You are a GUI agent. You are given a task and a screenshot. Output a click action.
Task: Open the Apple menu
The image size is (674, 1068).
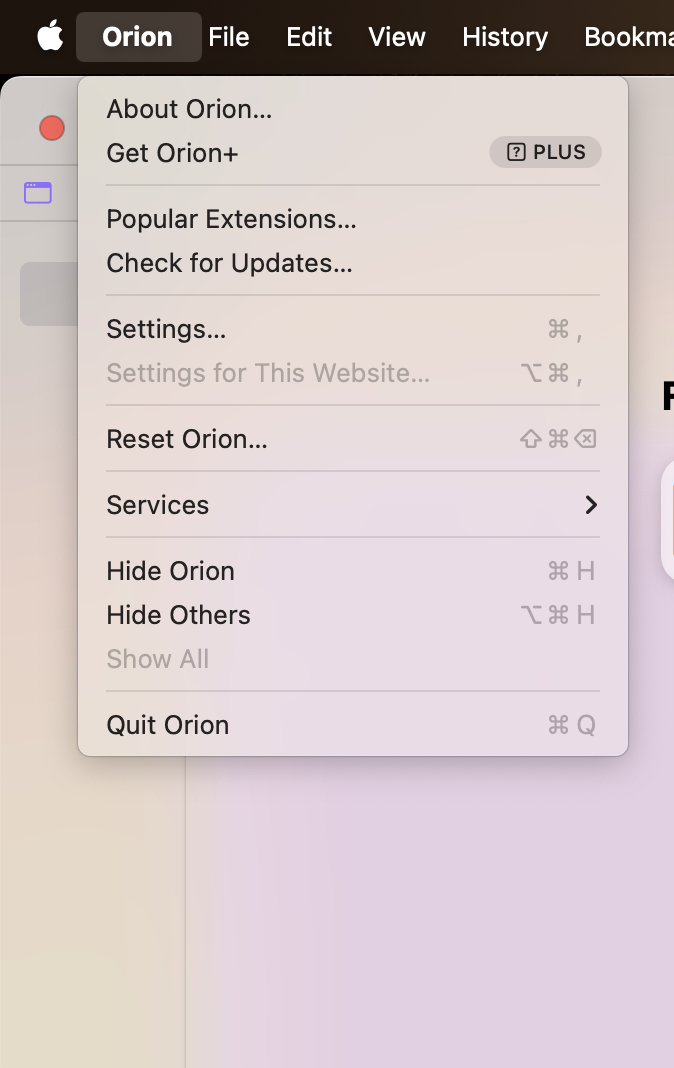point(50,37)
